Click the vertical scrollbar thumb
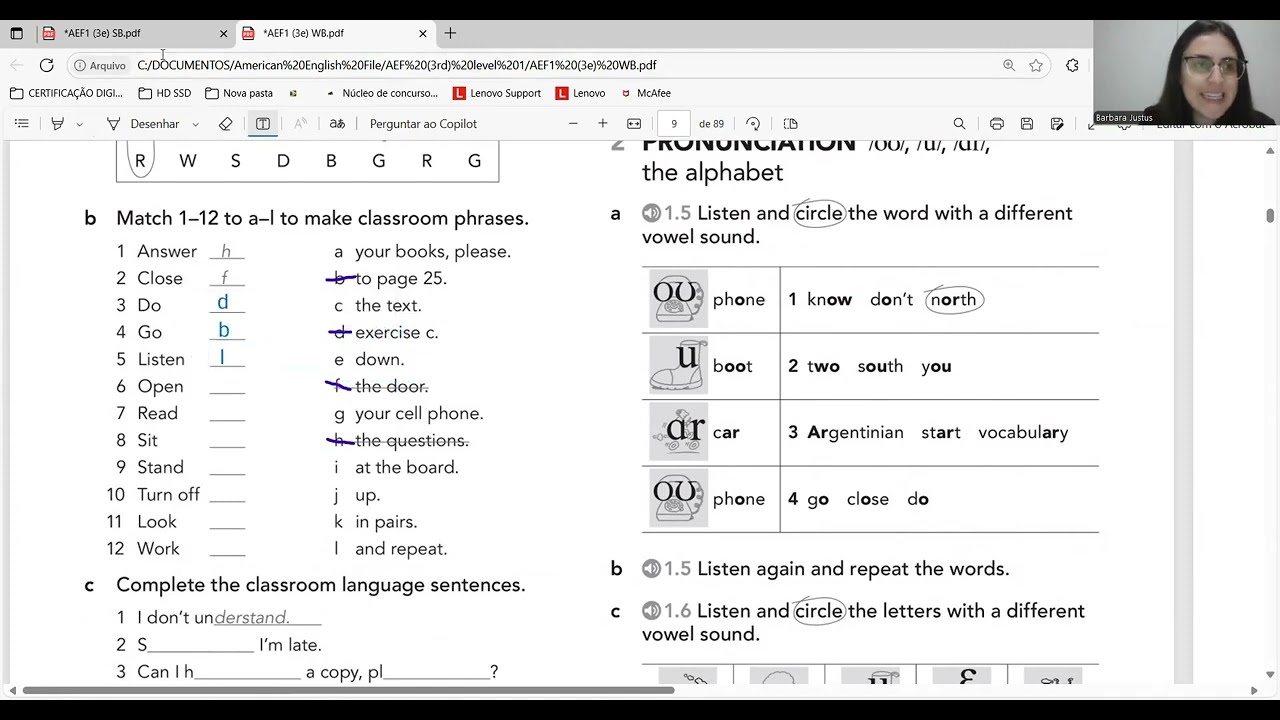Screen dimensions: 1280x720 point(1270,215)
